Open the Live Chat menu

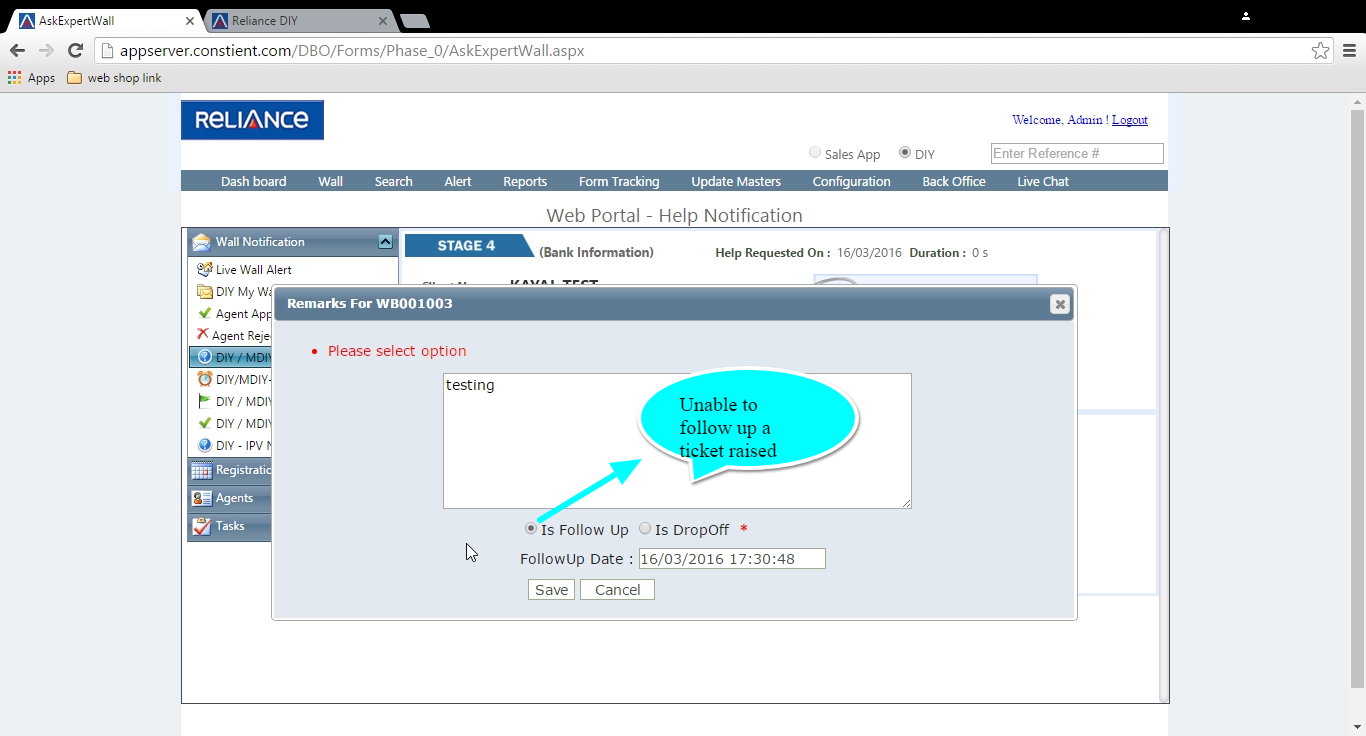point(1043,181)
